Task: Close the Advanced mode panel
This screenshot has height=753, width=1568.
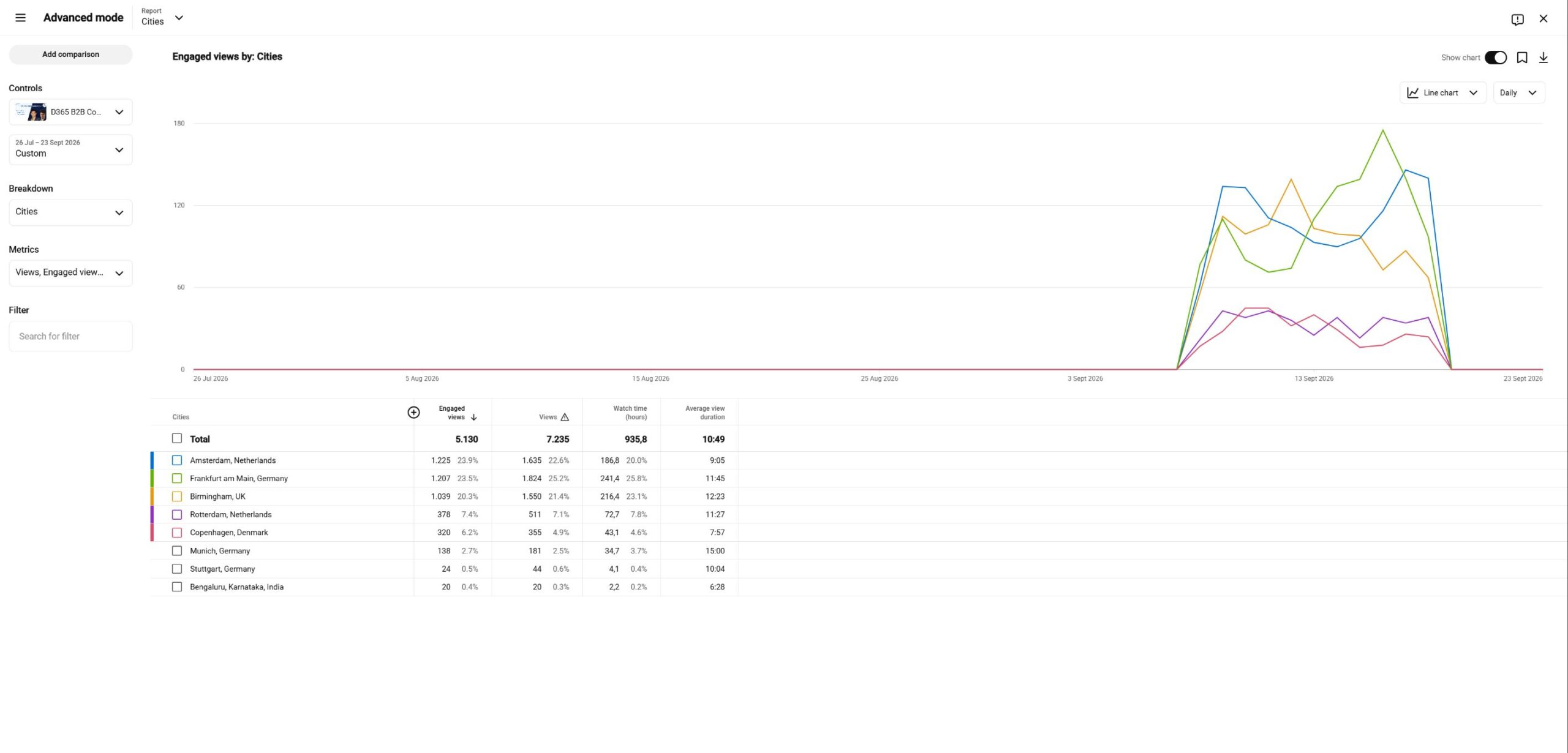Action: (1543, 18)
